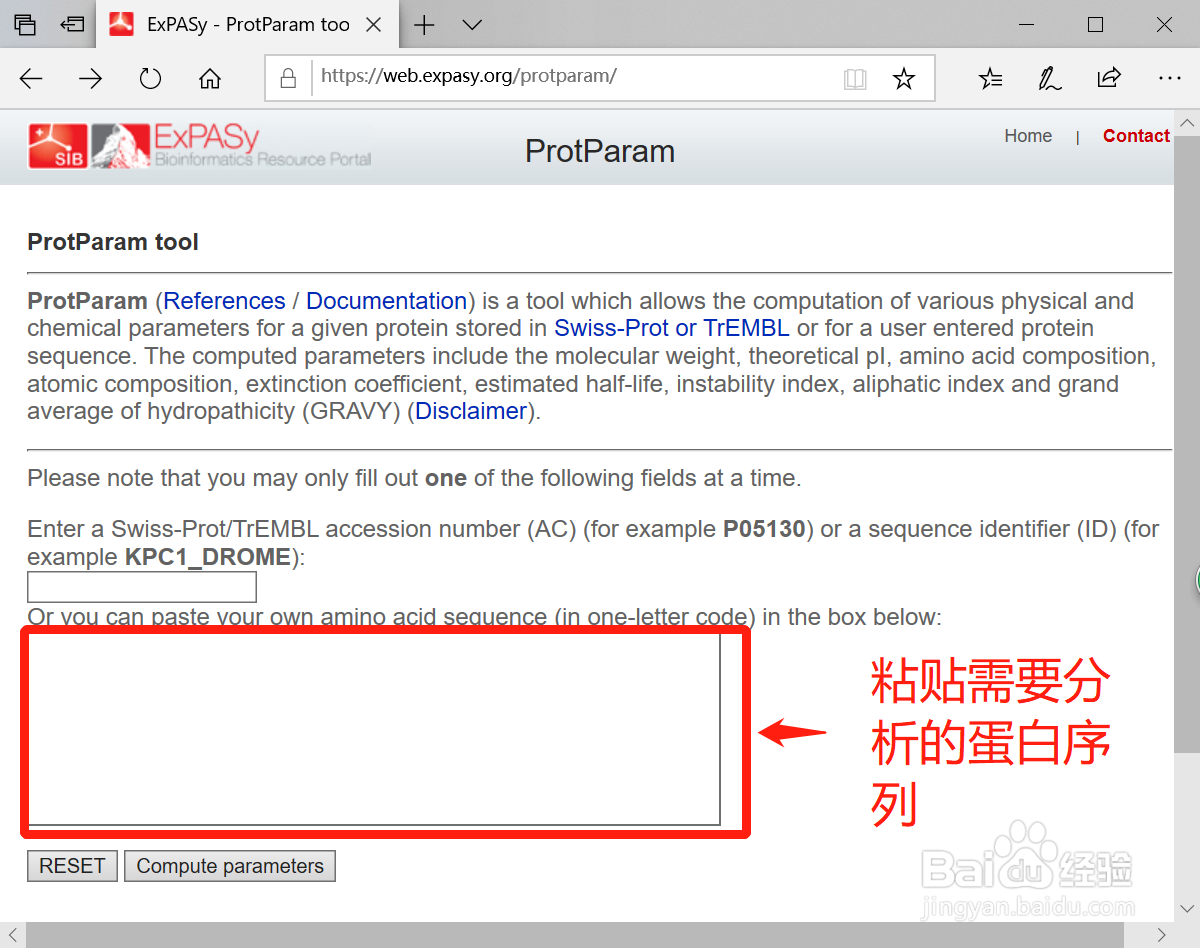Image resolution: width=1200 pixels, height=948 pixels.
Task: Maximize the browser window
Action: tap(1095, 25)
